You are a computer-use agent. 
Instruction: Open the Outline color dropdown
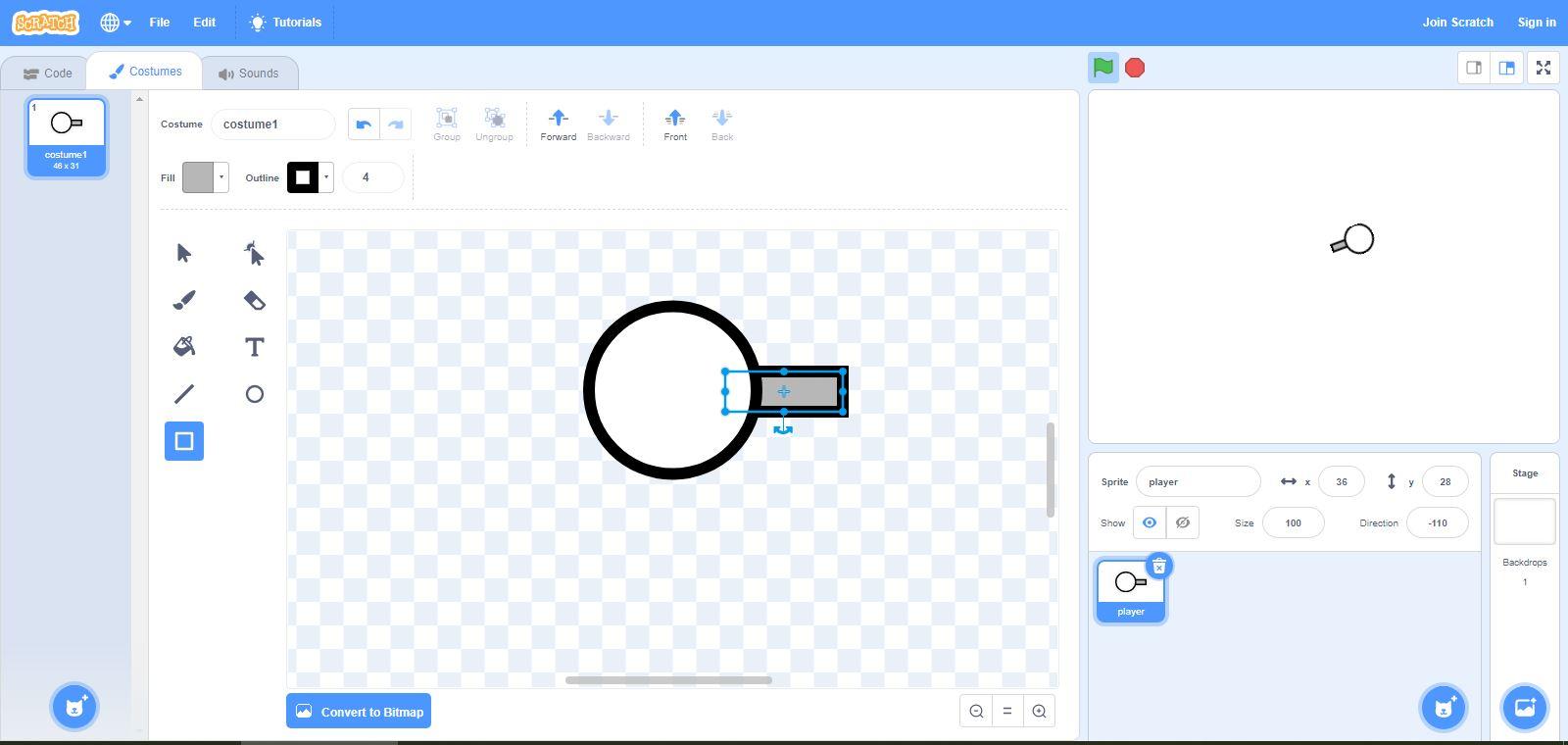[326, 177]
